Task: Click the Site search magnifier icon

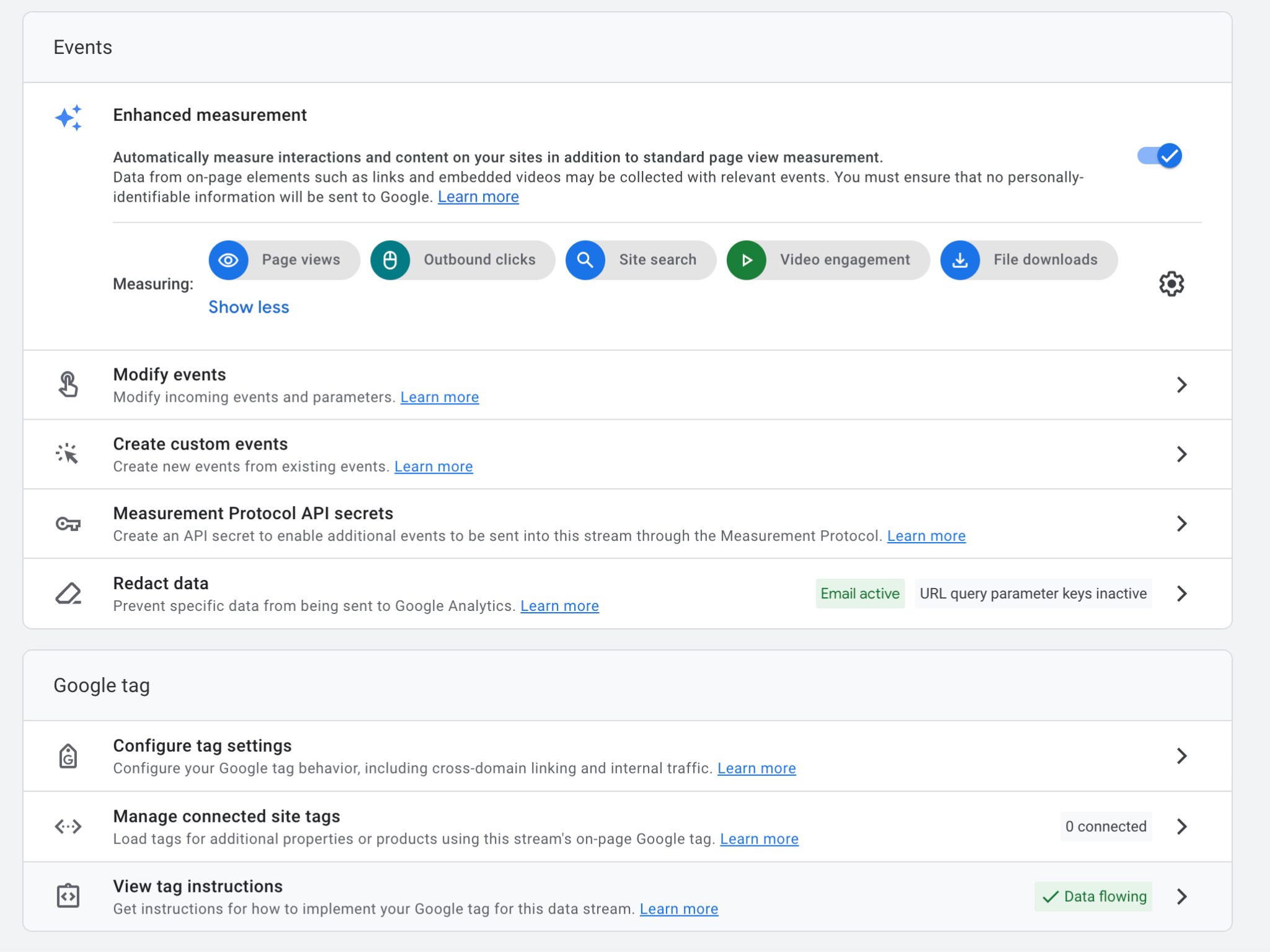Action: pyautogui.click(x=585, y=260)
